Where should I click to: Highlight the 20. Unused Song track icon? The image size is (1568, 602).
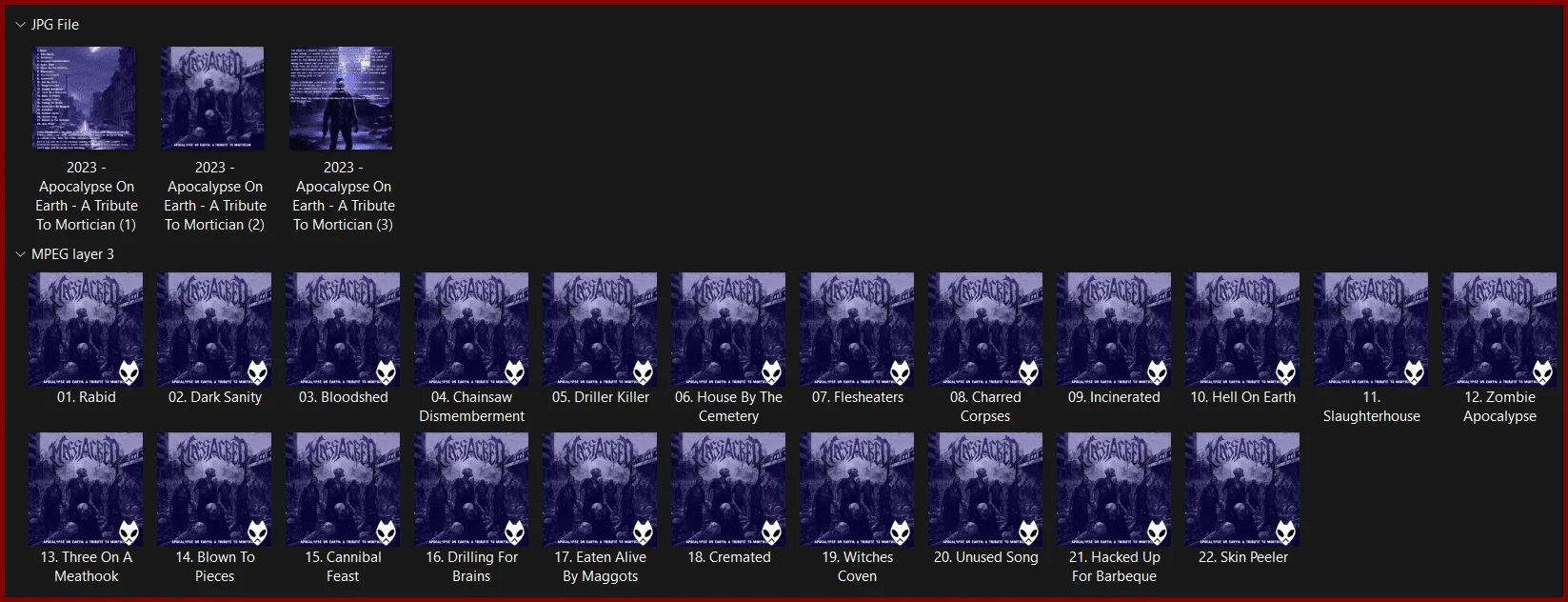(x=985, y=490)
